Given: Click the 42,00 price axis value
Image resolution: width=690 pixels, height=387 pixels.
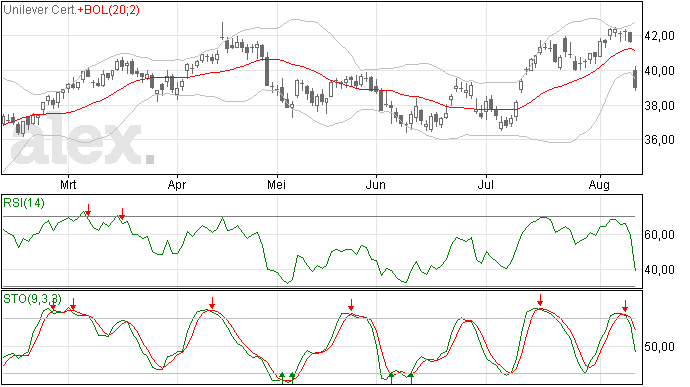Looking at the screenshot, I should click(659, 36).
